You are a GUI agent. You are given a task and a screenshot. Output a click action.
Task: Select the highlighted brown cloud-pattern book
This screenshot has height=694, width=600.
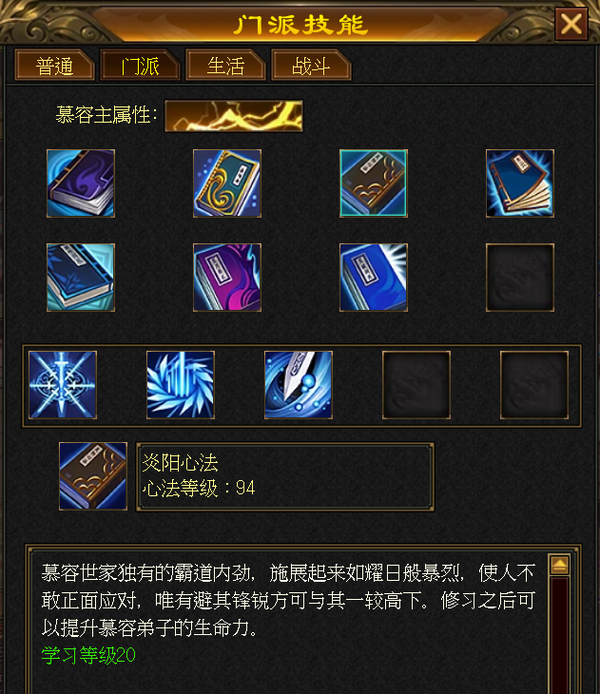click(373, 183)
